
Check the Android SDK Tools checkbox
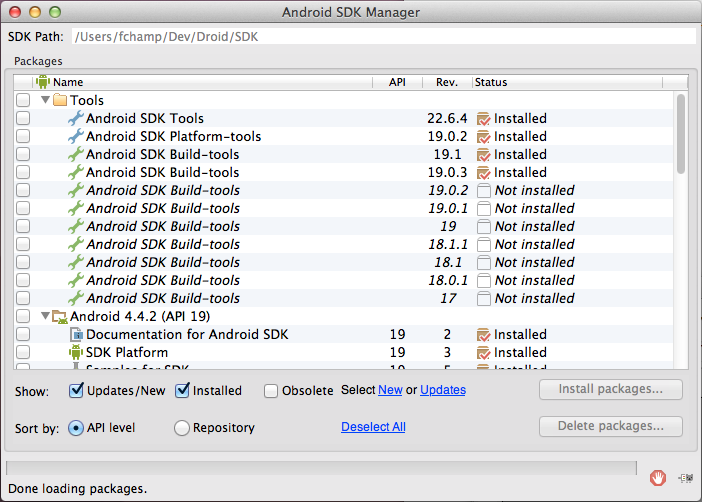23,118
